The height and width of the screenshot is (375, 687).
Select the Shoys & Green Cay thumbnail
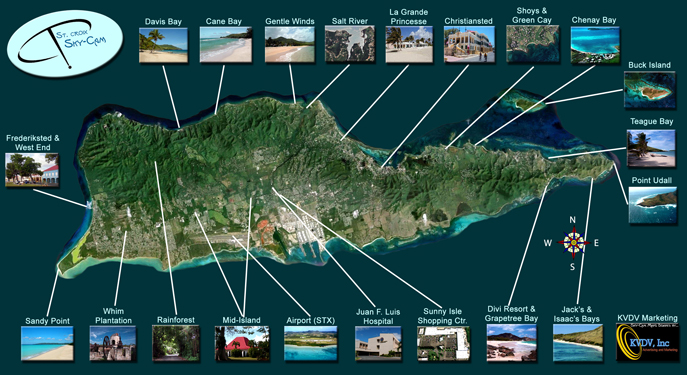tap(532, 44)
